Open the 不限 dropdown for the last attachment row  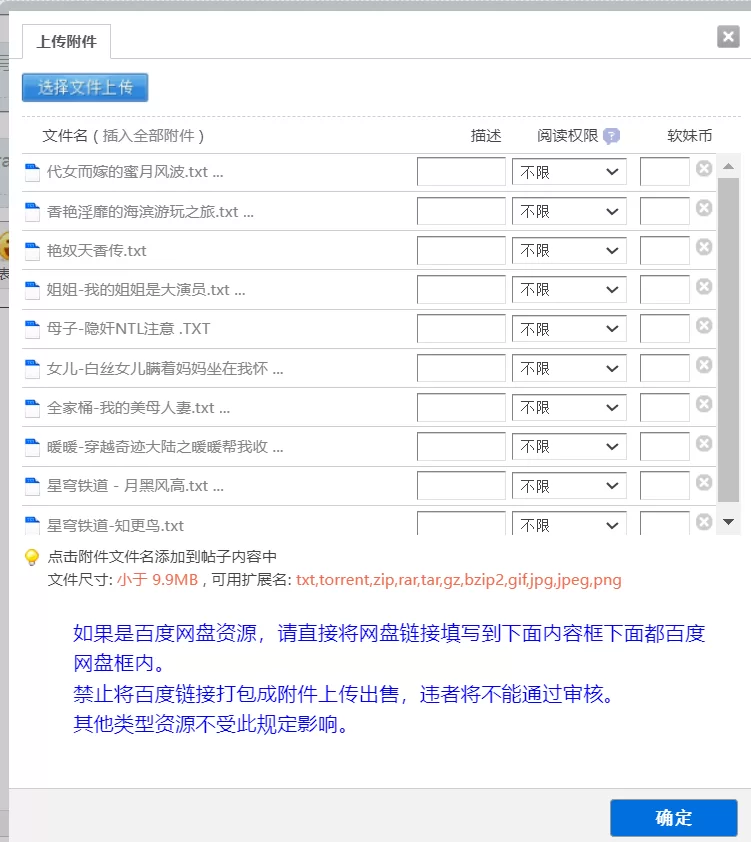point(568,524)
